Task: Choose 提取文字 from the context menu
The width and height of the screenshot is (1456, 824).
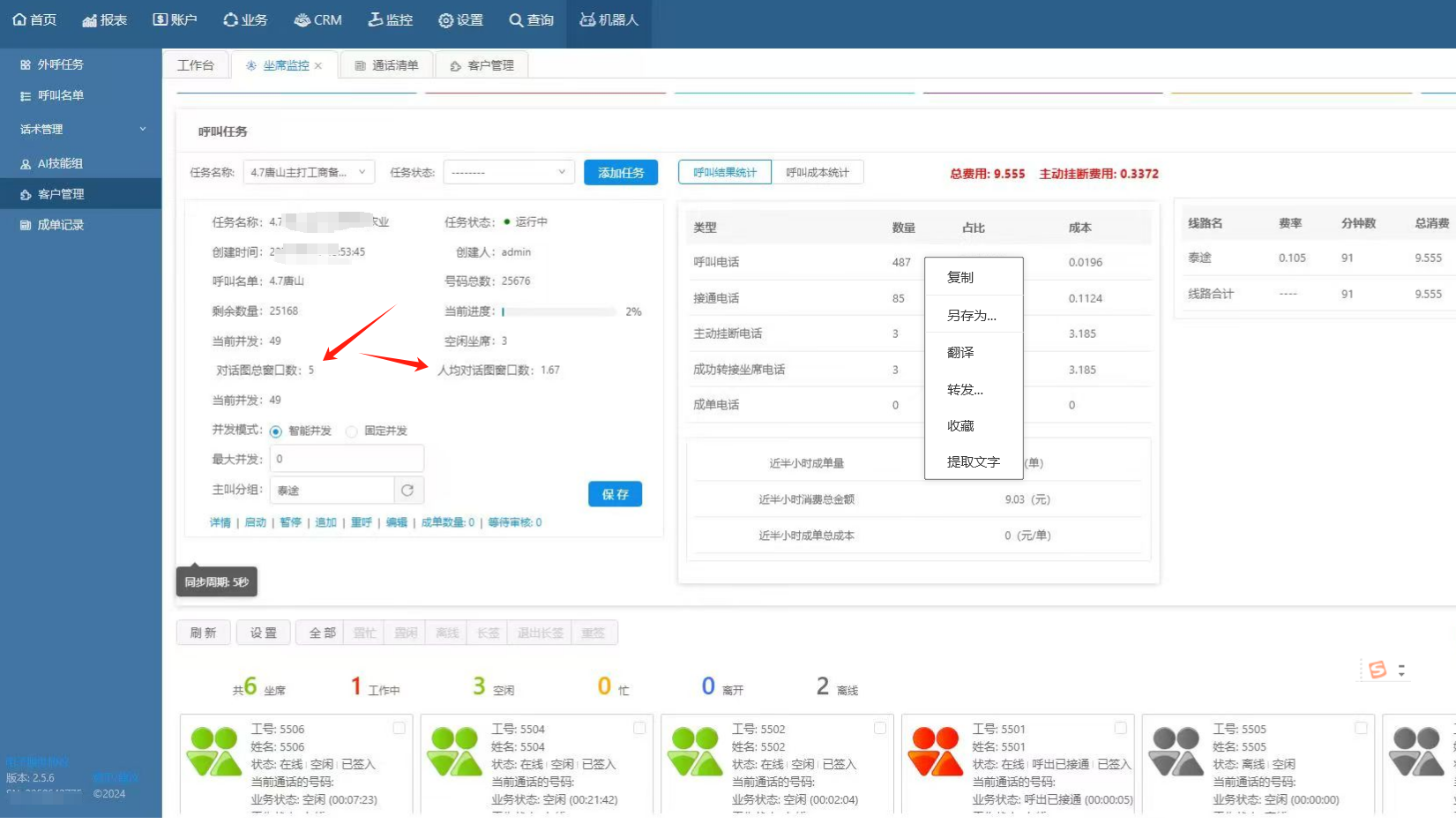Action: (x=973, y=461)
